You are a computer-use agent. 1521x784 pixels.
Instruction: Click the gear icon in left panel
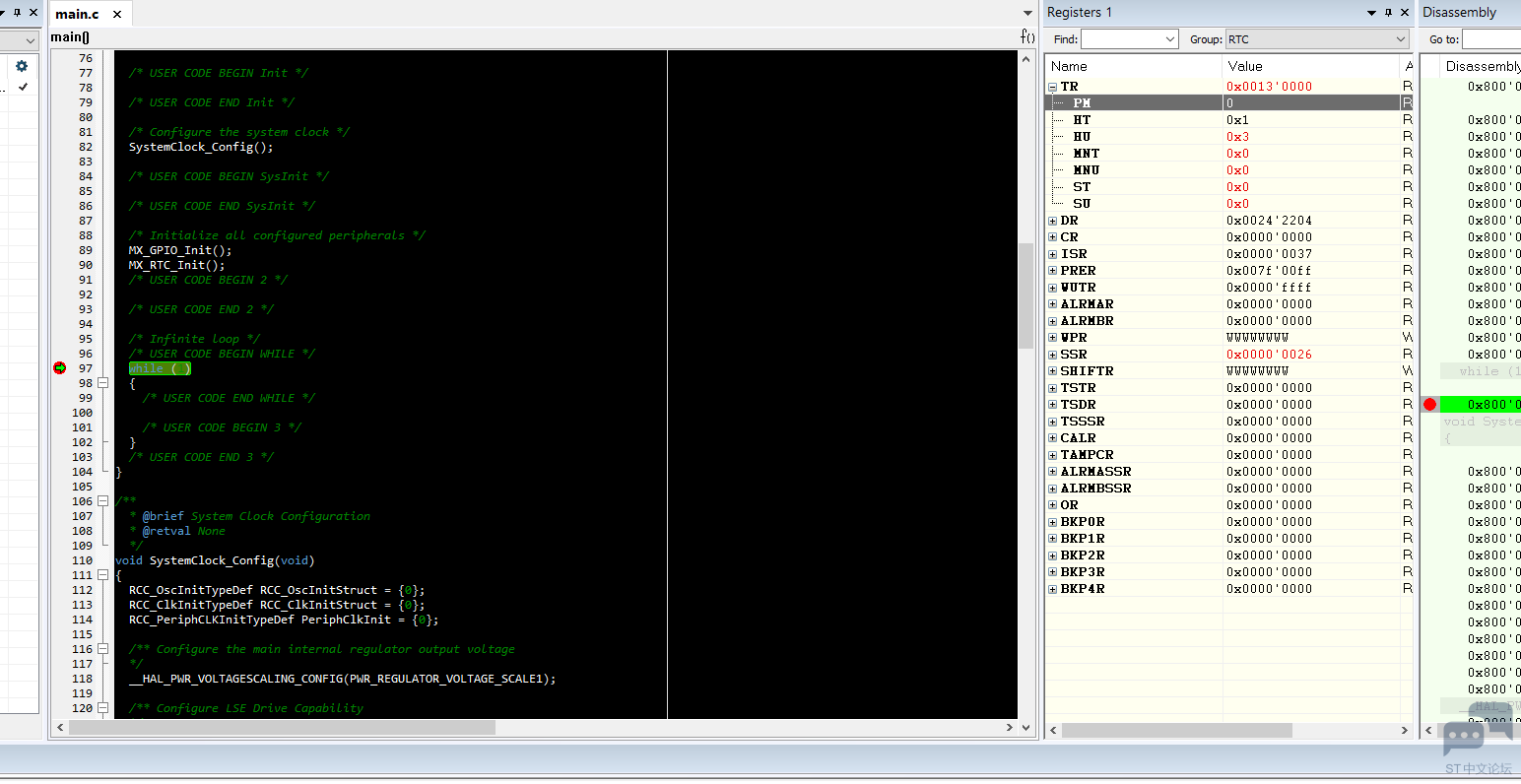point(22,66)
